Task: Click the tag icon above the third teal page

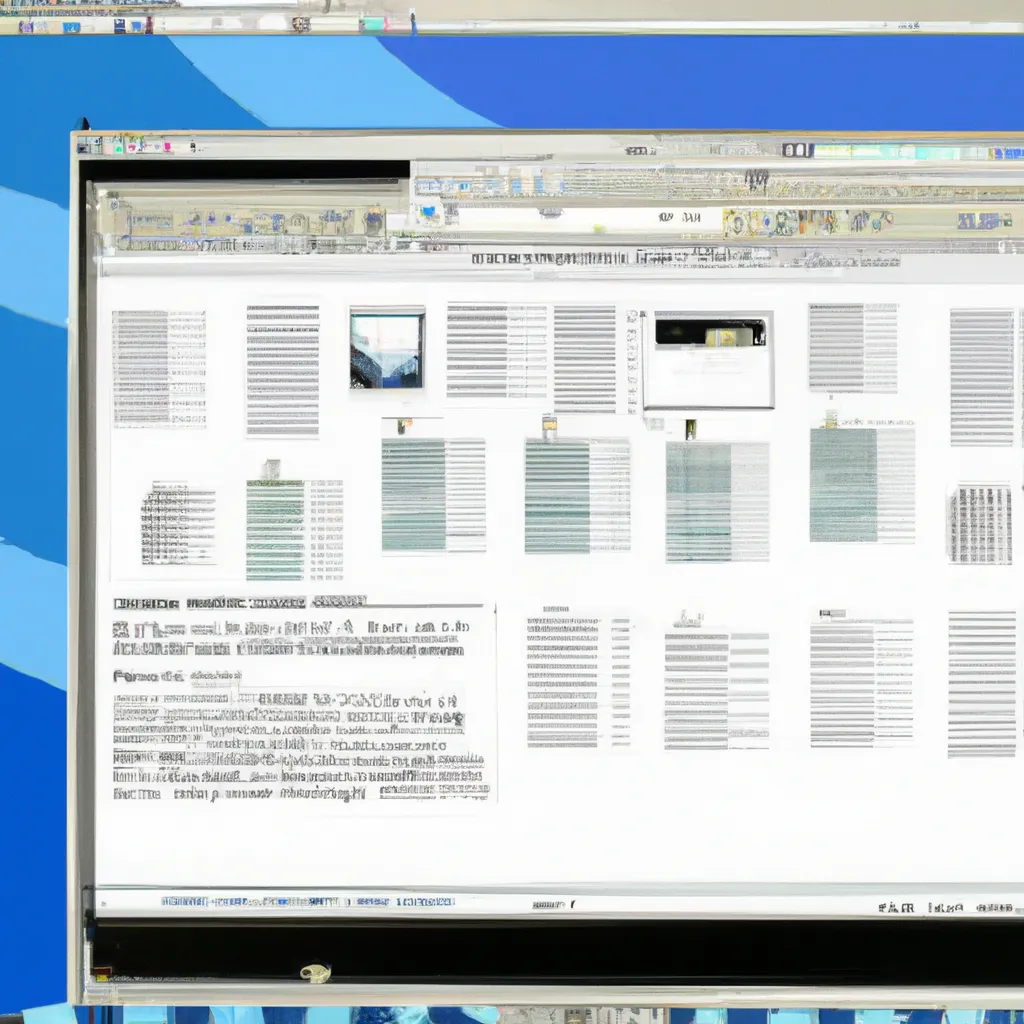Action: 690,428
